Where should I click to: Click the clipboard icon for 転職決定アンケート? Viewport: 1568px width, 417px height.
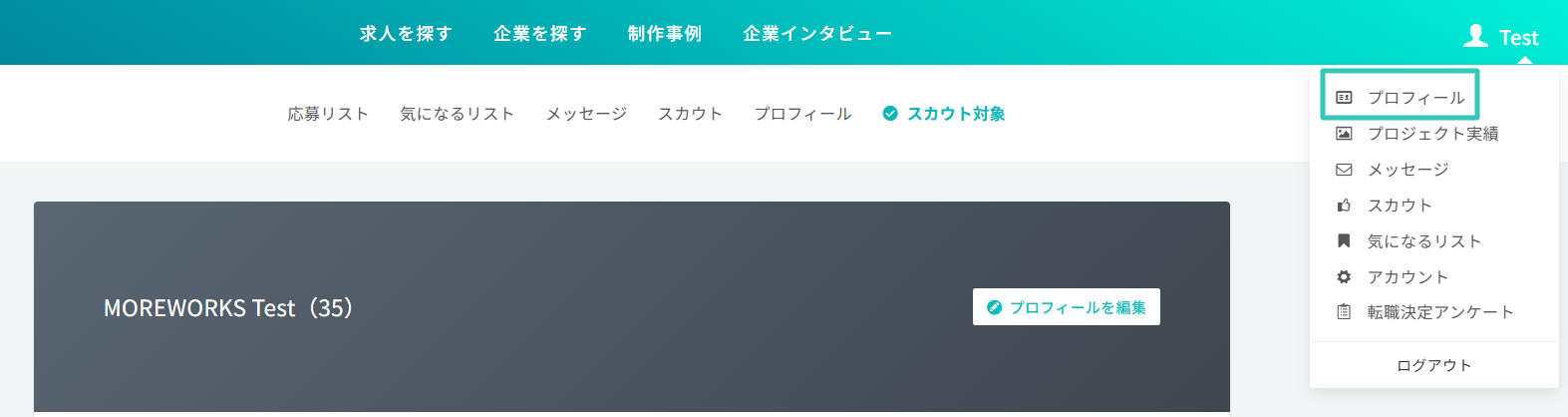1344,312
